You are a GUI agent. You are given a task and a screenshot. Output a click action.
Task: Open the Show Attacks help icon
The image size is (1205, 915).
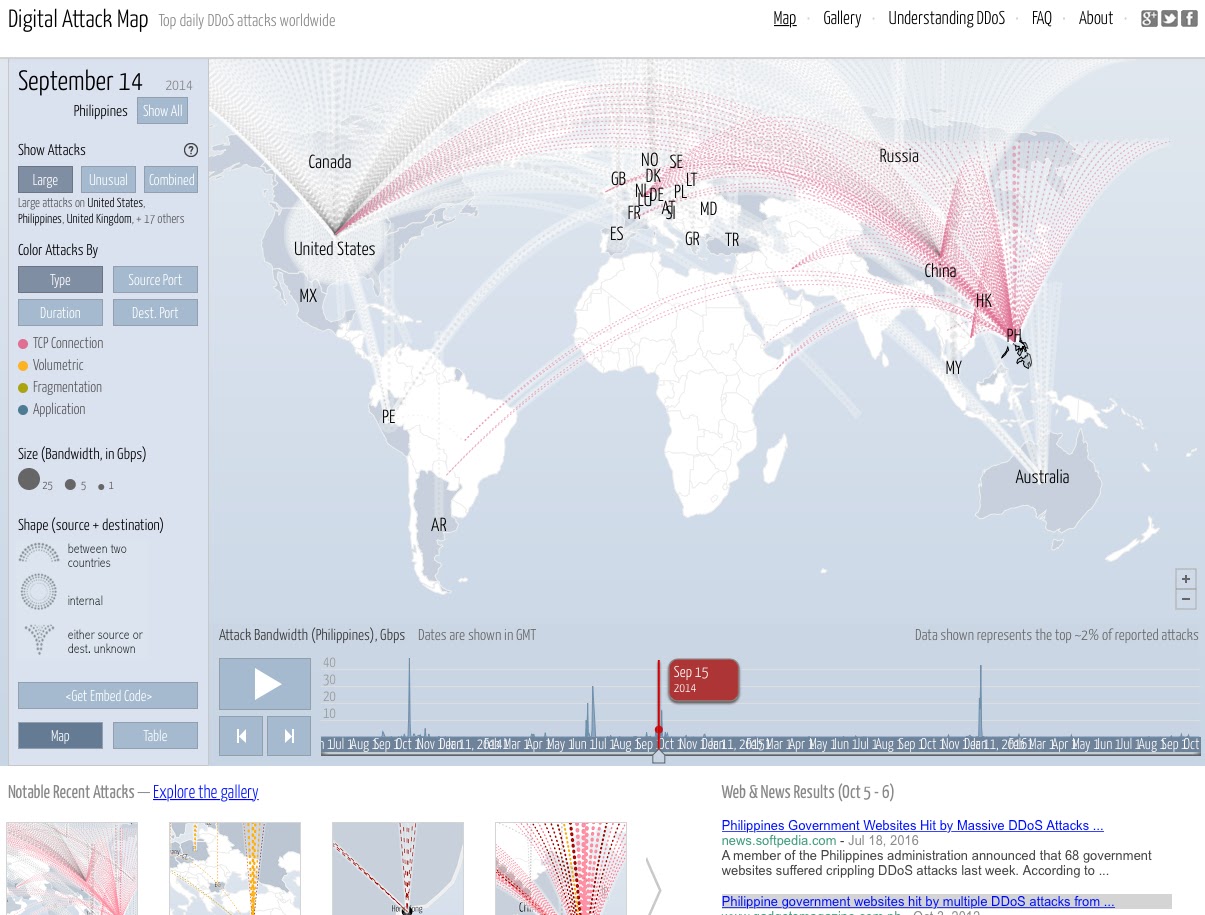coord(191,150)
